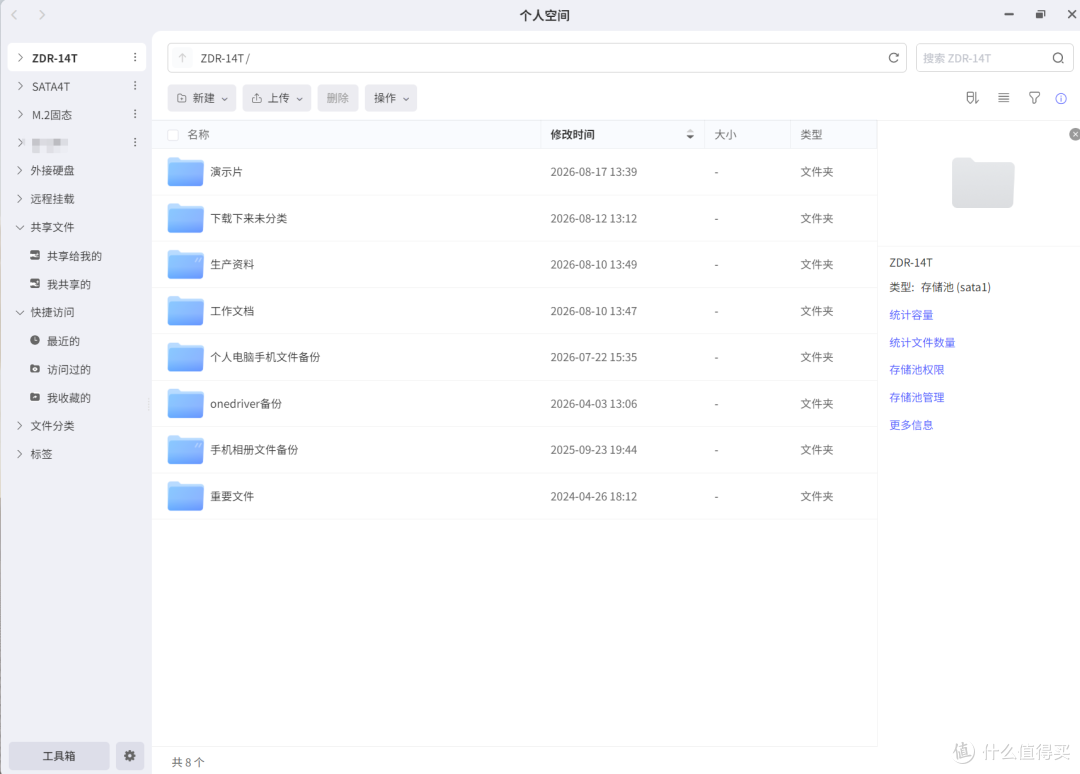Image resolution: width=1080 pixels, height=774 pixels.
Task: Expand the SATA4T tree node
Action: tap(20, 86)
